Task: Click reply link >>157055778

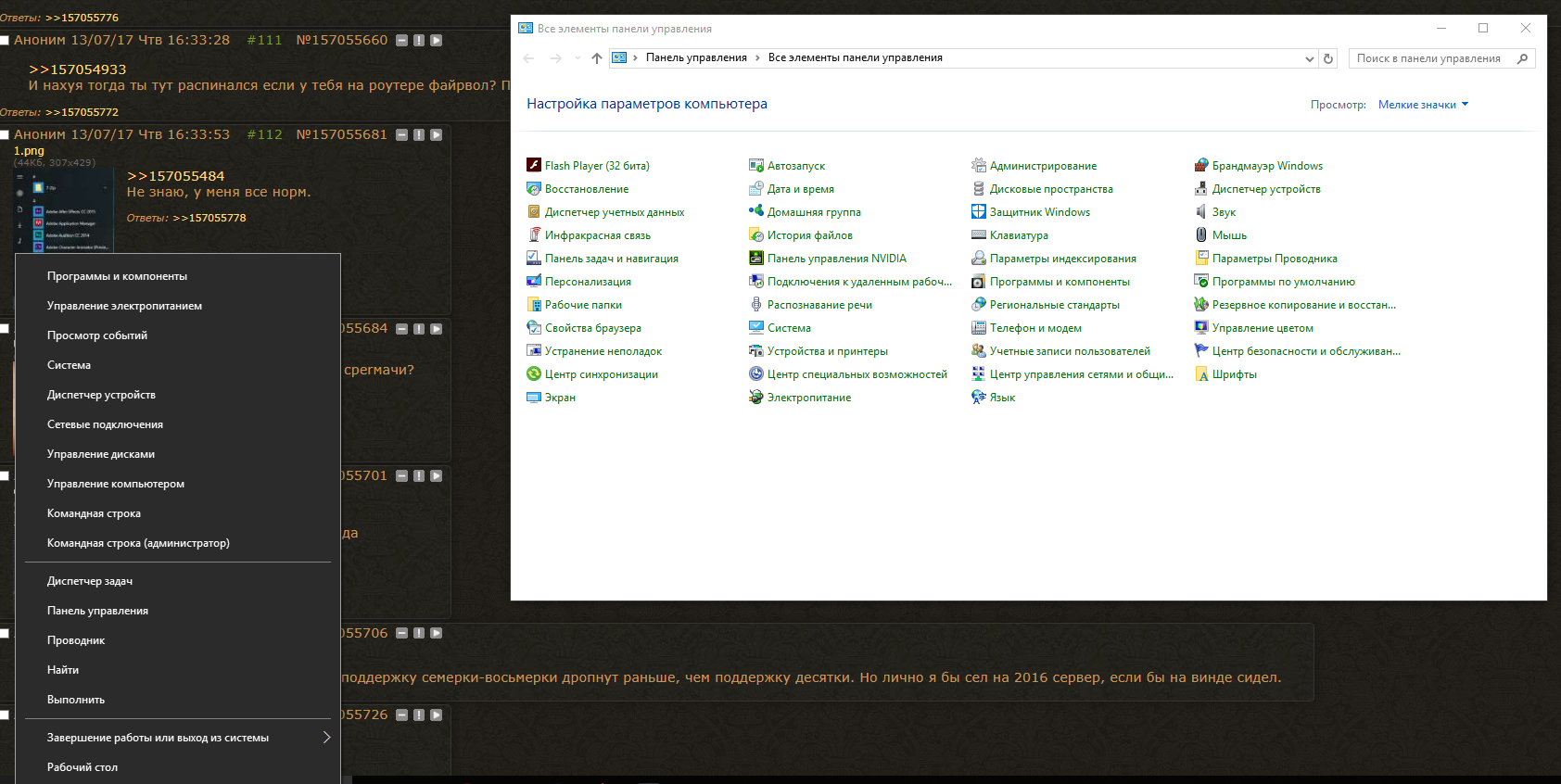Action: click(209, 218)
